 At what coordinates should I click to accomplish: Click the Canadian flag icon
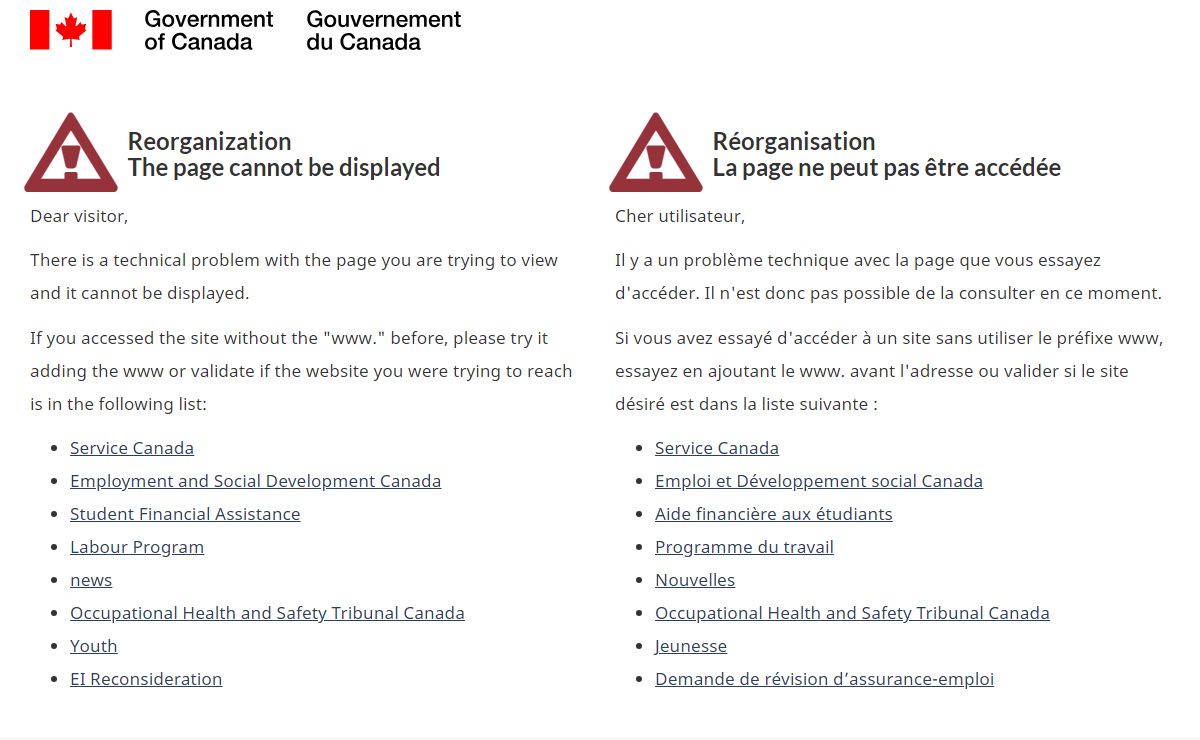tap(70, 30)
